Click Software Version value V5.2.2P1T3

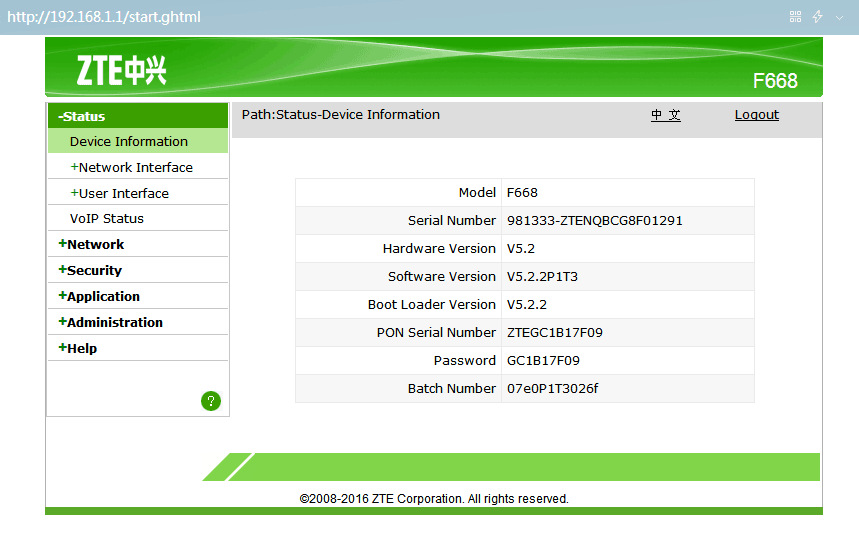tap(542, 277)
